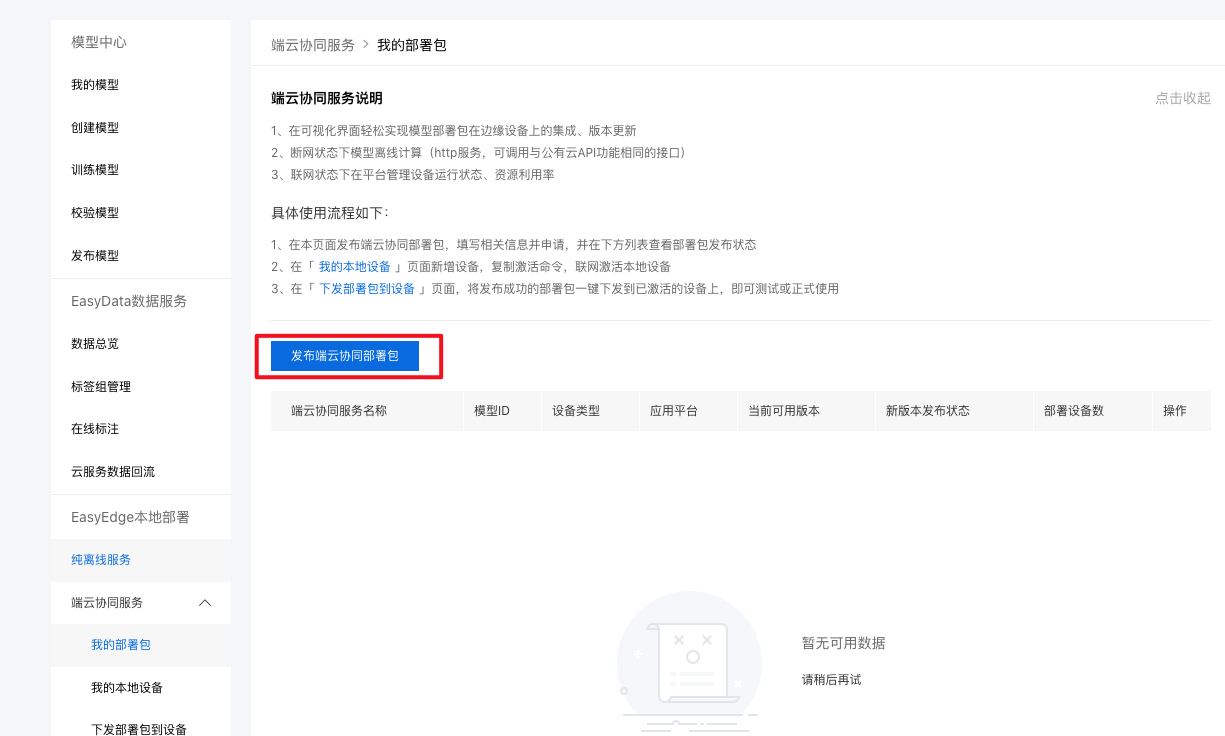1225x736 pixels.
Task: Click the 暂无可用数据 empty-state message
Action: click(843, 643)
